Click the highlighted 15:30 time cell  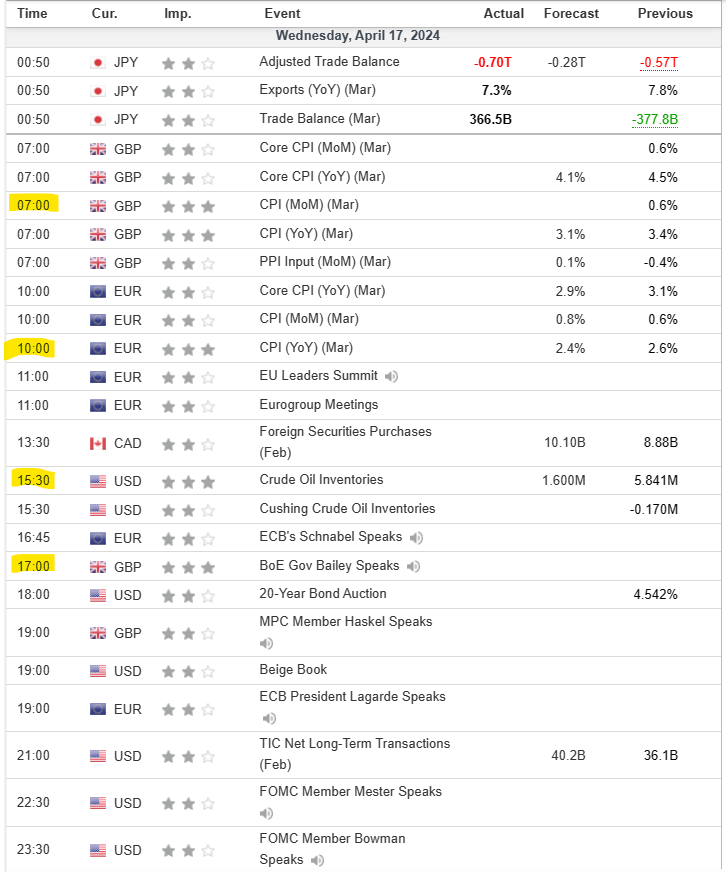click(x=33, y=481)
